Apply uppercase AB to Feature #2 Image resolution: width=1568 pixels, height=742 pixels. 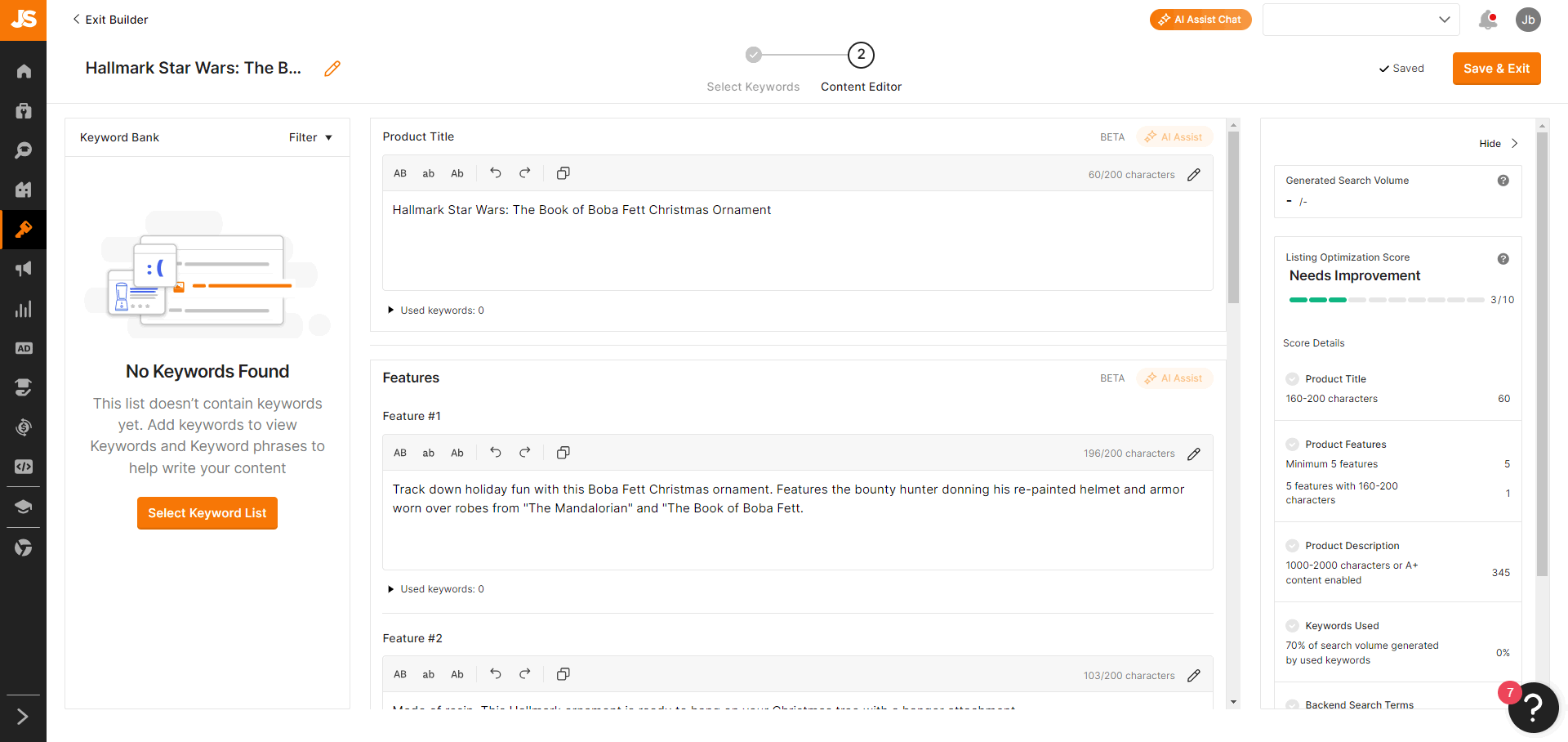click(x=400, y=674)
